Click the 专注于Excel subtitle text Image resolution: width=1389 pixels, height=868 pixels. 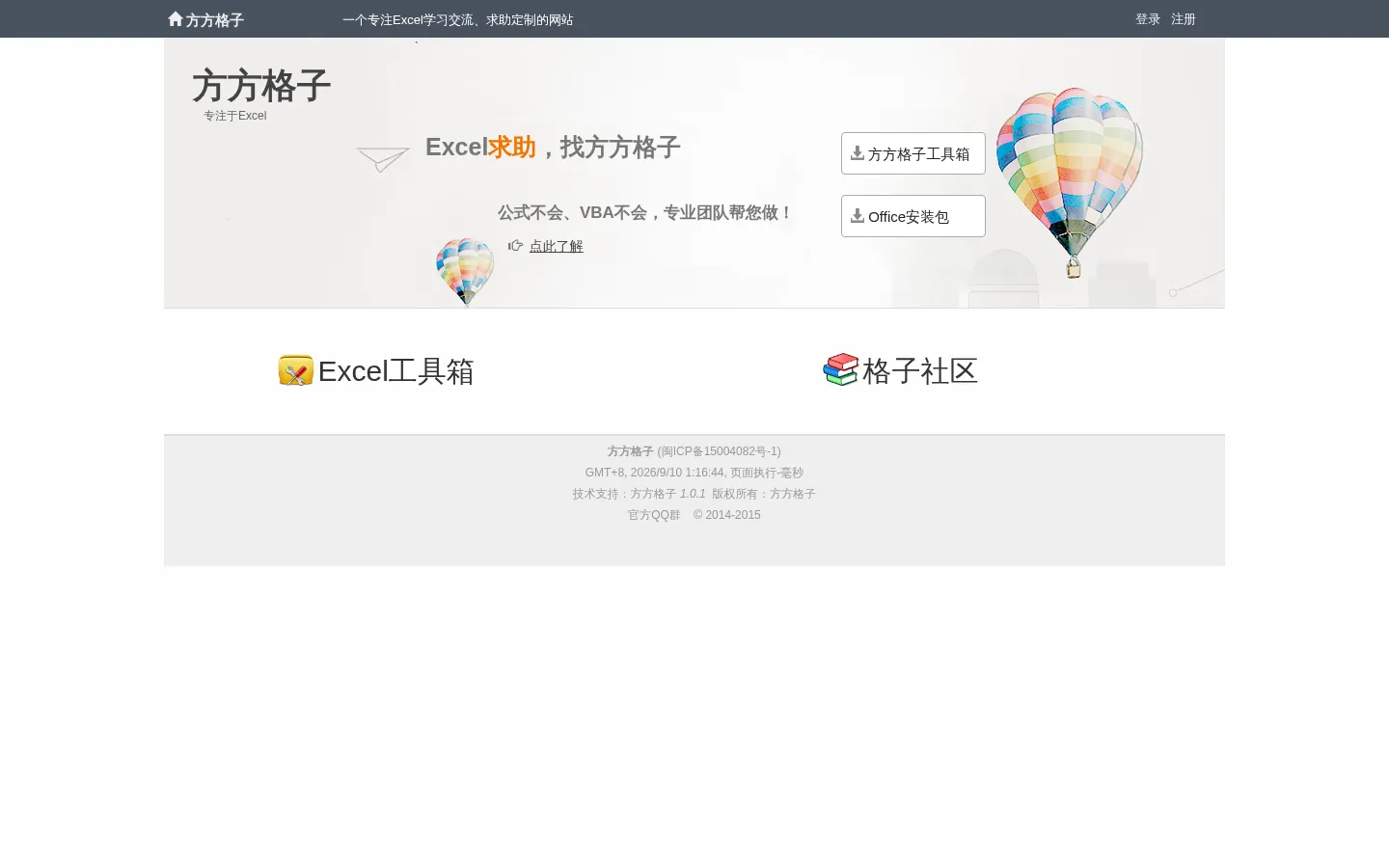point(234,116)
